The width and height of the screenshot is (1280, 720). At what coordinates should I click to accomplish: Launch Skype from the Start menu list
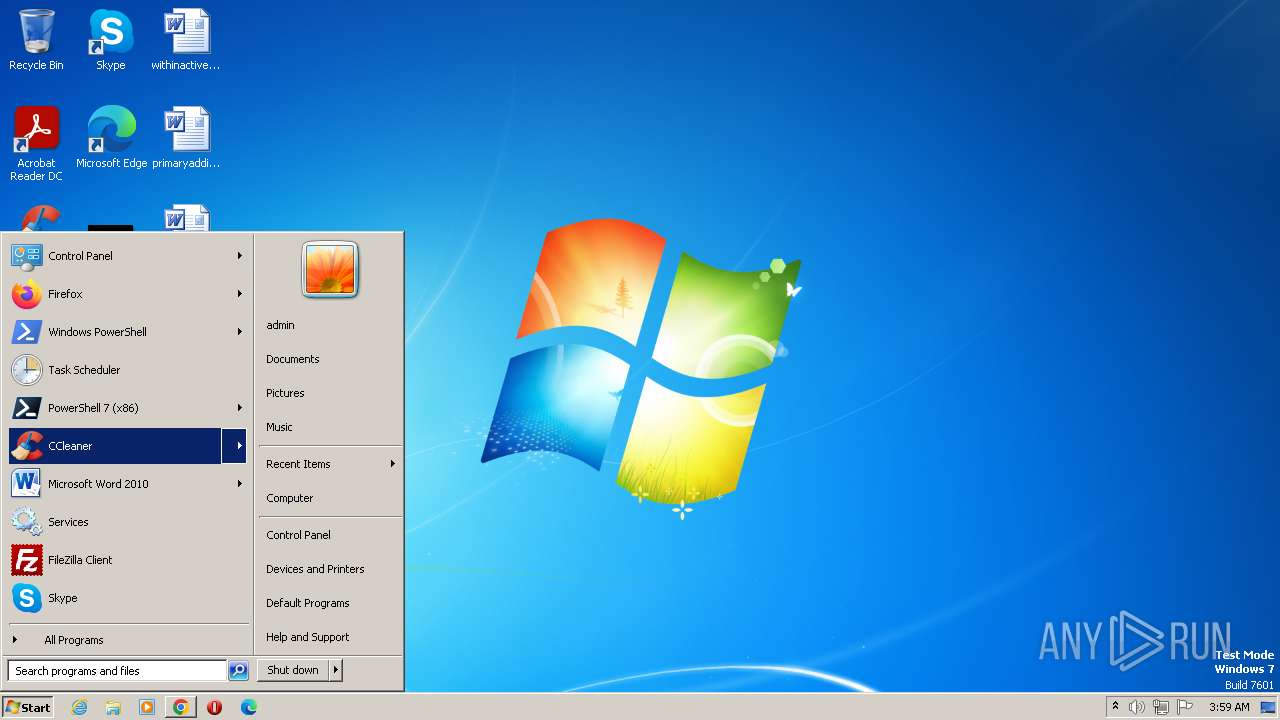click(x=128, y=598)
